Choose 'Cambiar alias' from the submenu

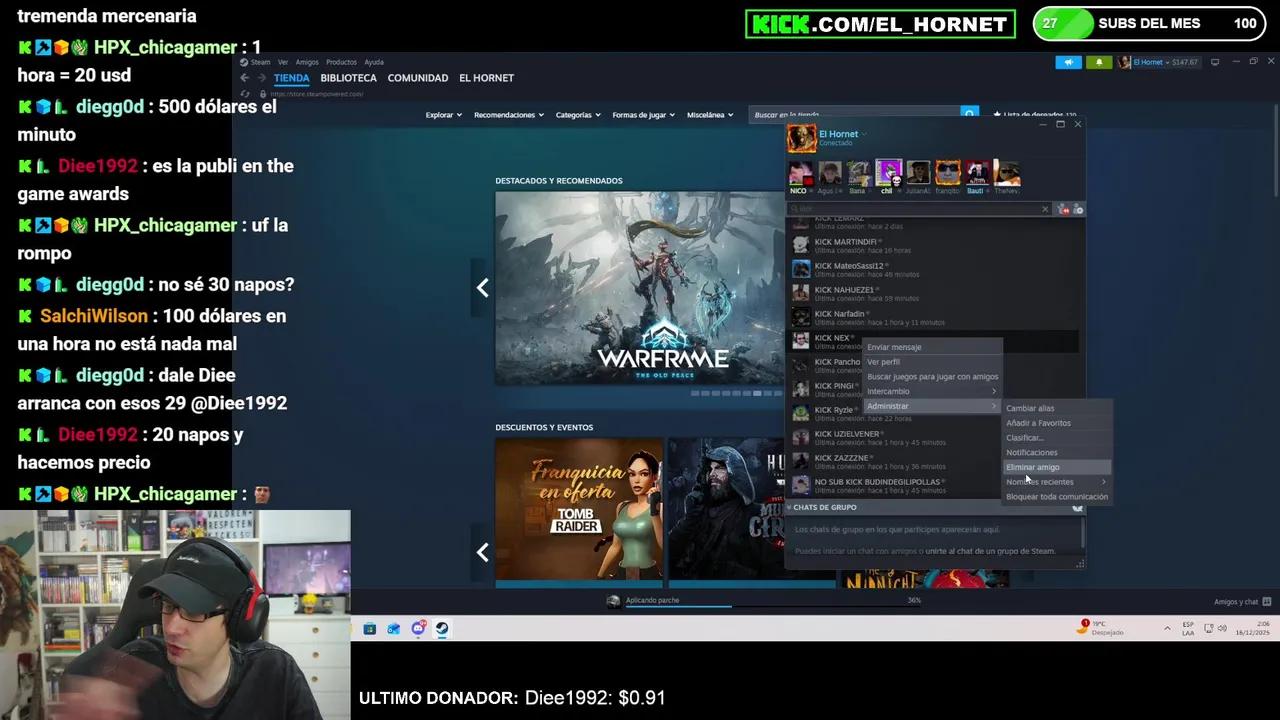tap(1057, 408)
